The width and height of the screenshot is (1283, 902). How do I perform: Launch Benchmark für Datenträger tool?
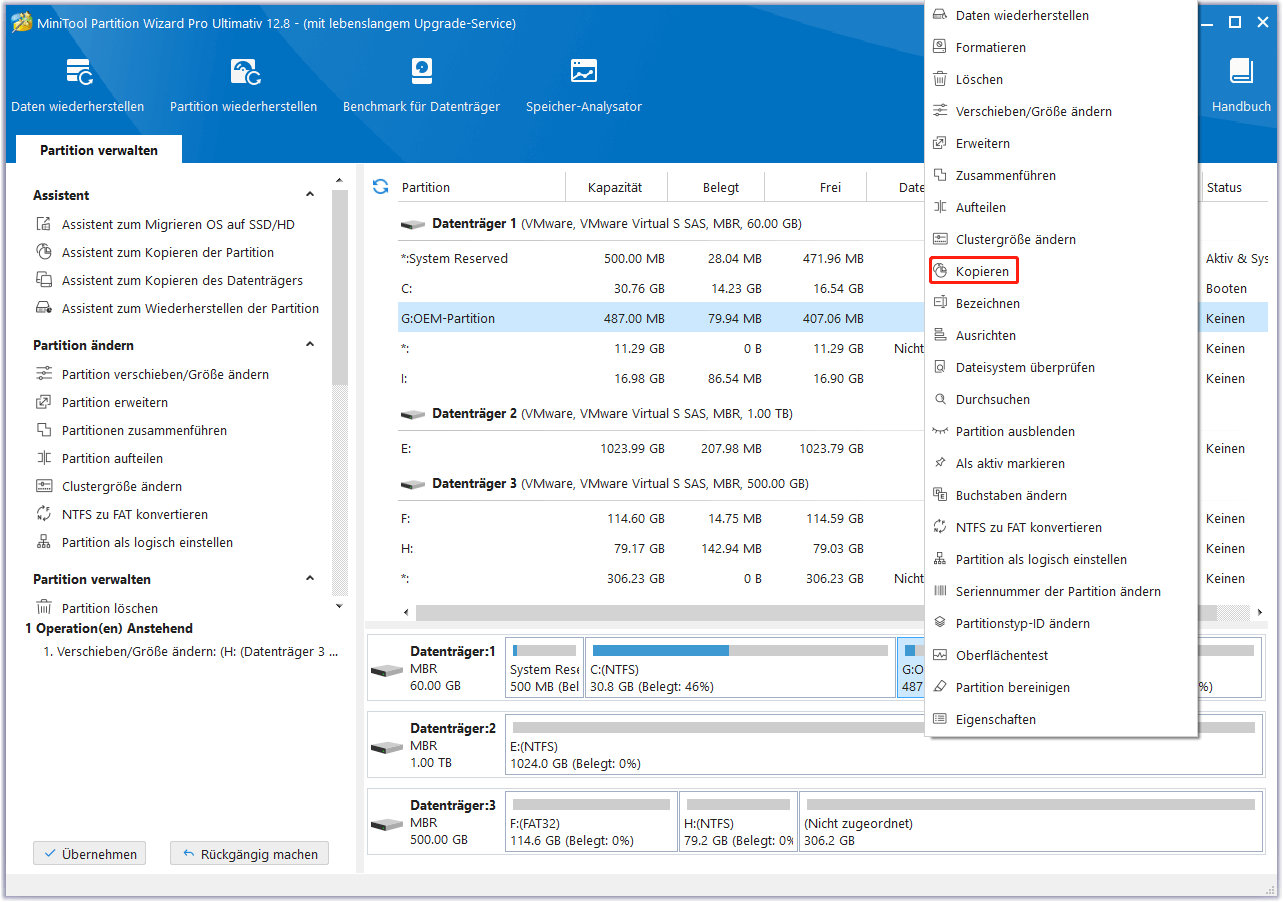tap(421, 85)
